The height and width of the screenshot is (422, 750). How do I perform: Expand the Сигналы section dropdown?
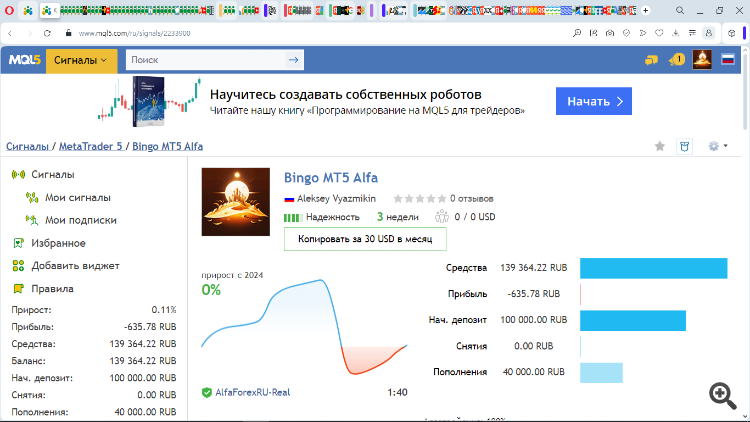pyautogui.click(x=81, y=60)
